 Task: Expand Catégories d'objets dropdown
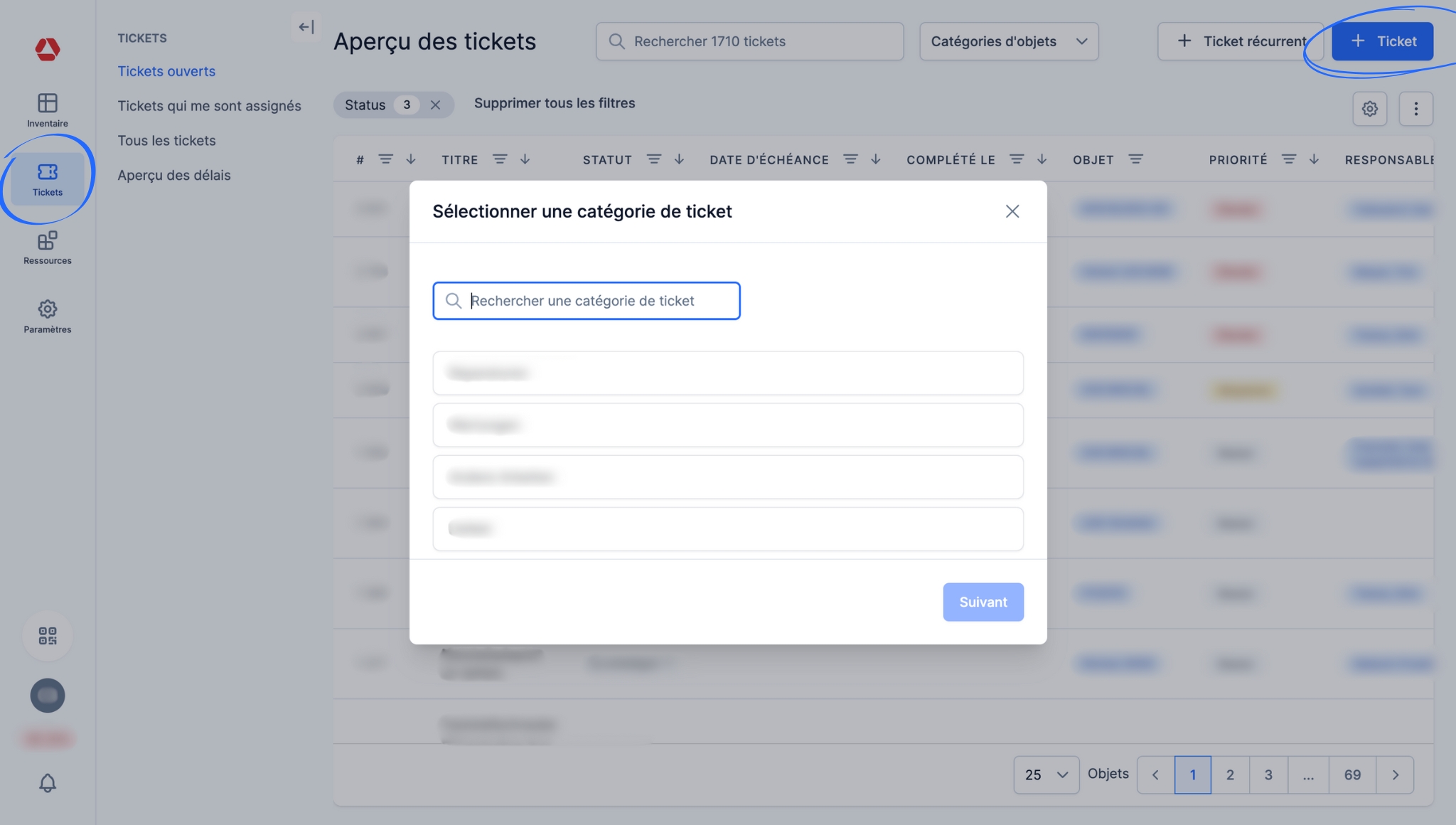click(1008, 41)
